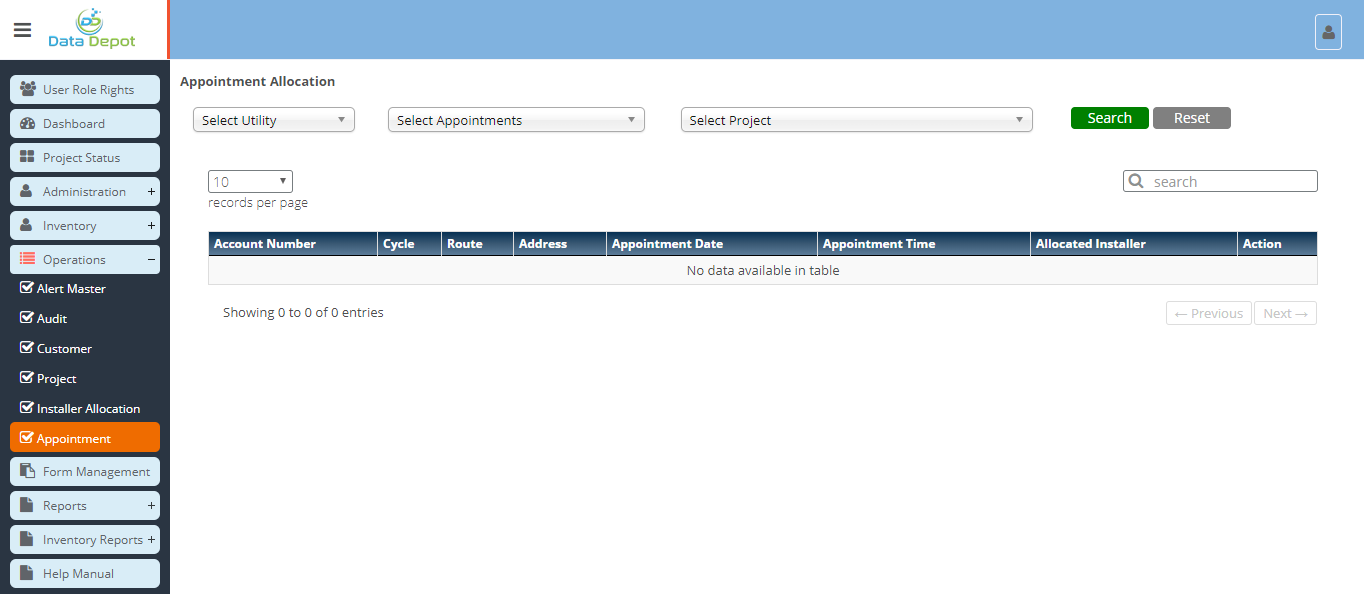This screenshot has height=594, width=1364.
Task: Click the Form Management document icon
Action: [x=28, y=471]
